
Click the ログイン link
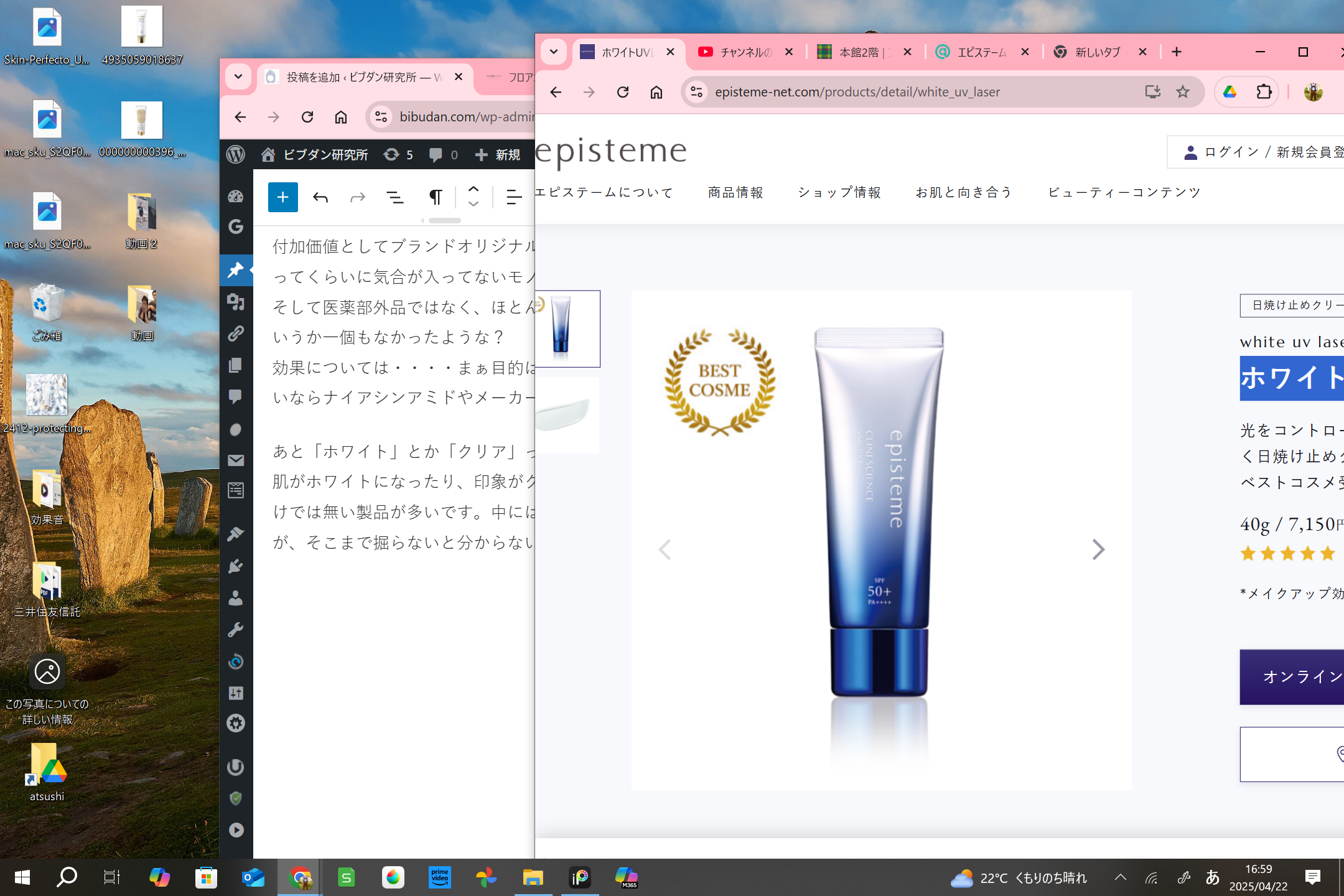(x=1231, y=152)
